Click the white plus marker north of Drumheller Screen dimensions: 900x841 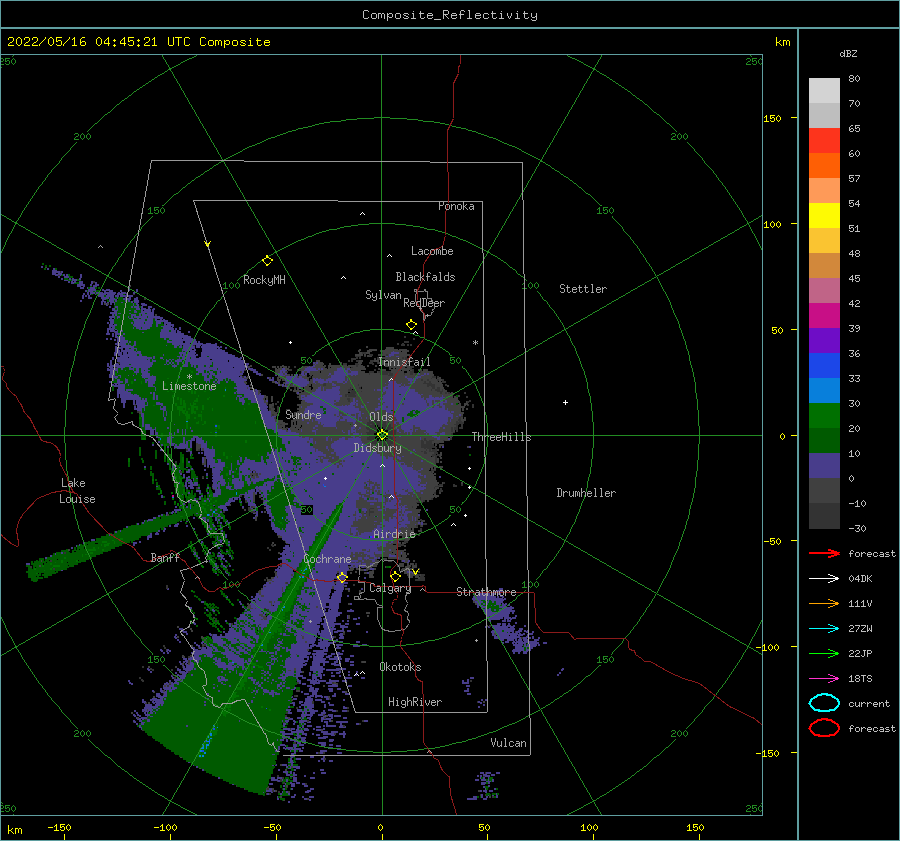click(x=565, y=402)
